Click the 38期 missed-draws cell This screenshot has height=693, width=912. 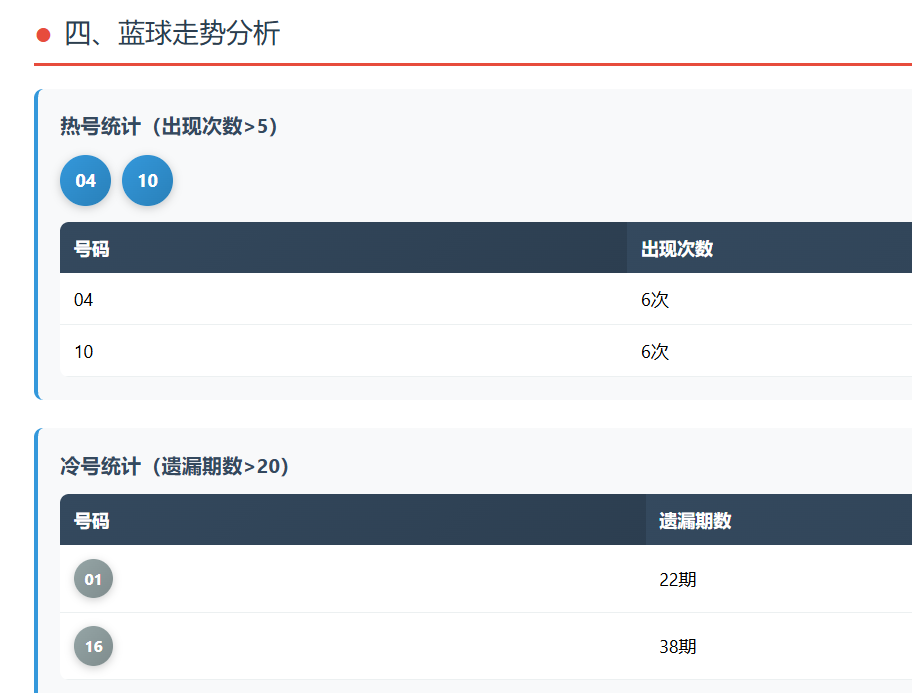[678, 646]
